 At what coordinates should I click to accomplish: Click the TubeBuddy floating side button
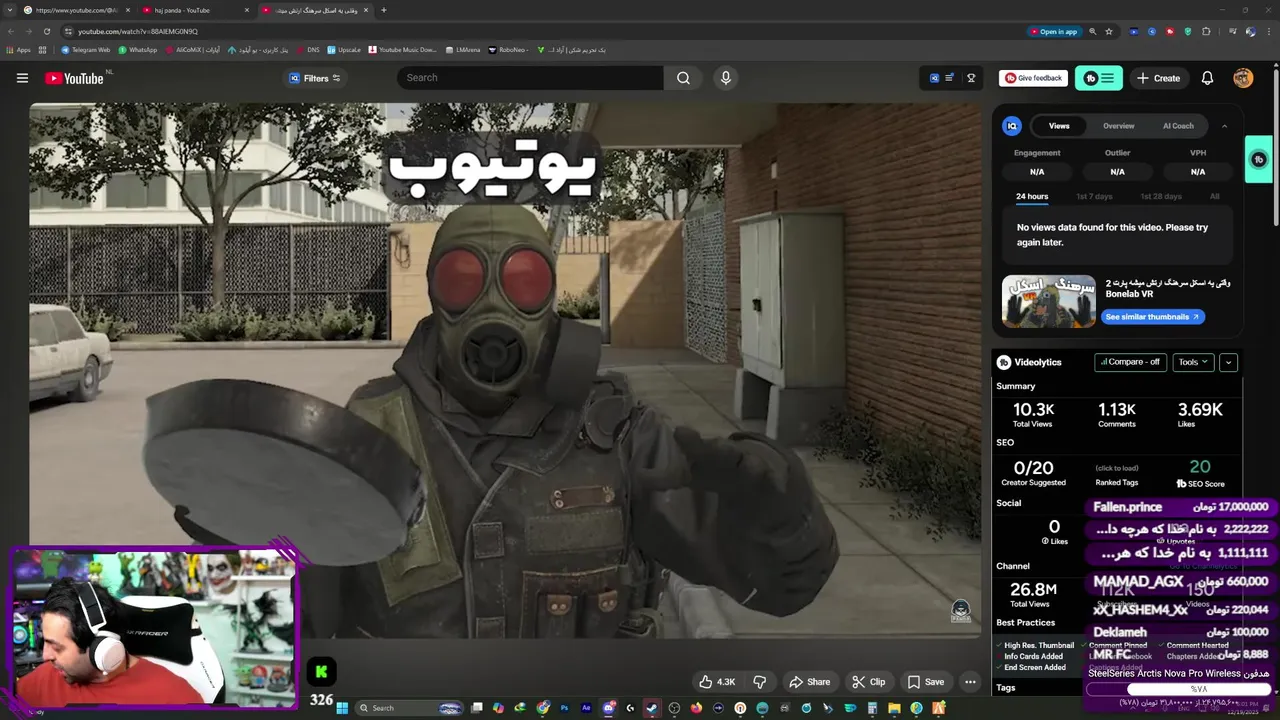coord(1259,160)
